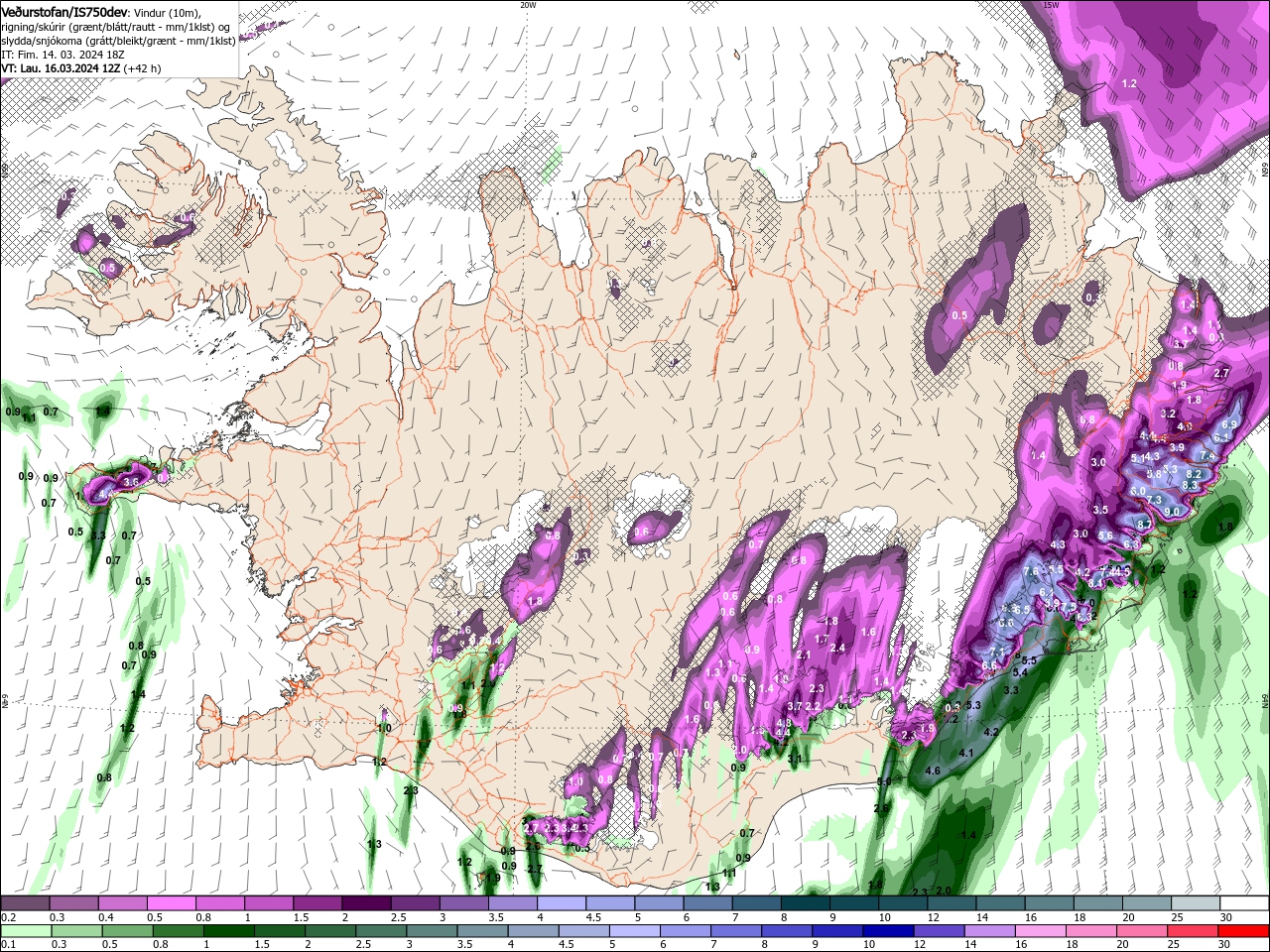Click the Veðurstofan/IS750dev title text
The image size is (1270, 952).
(64, 12)
